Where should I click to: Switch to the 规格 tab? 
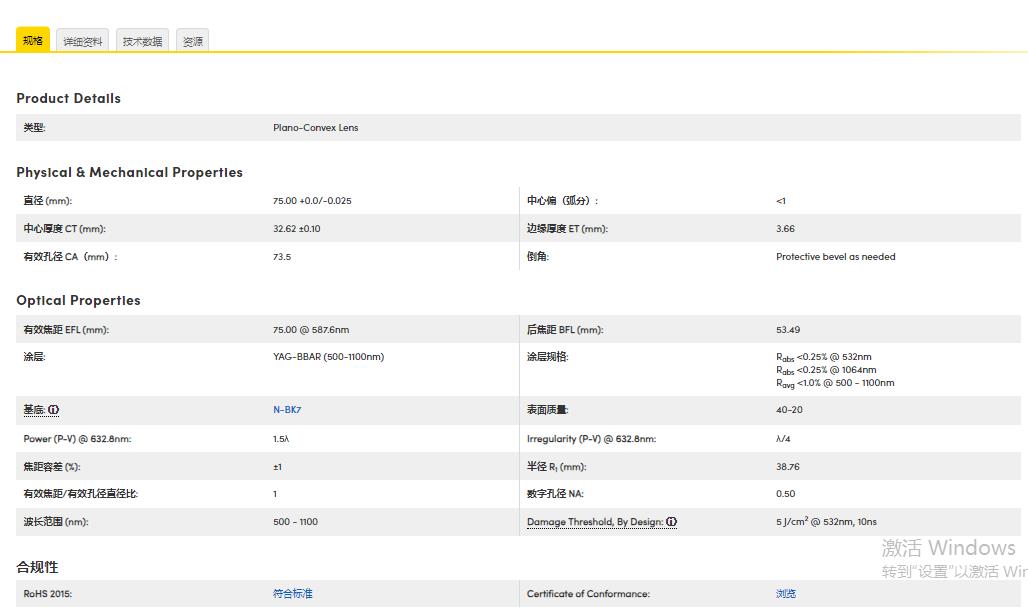33,40
